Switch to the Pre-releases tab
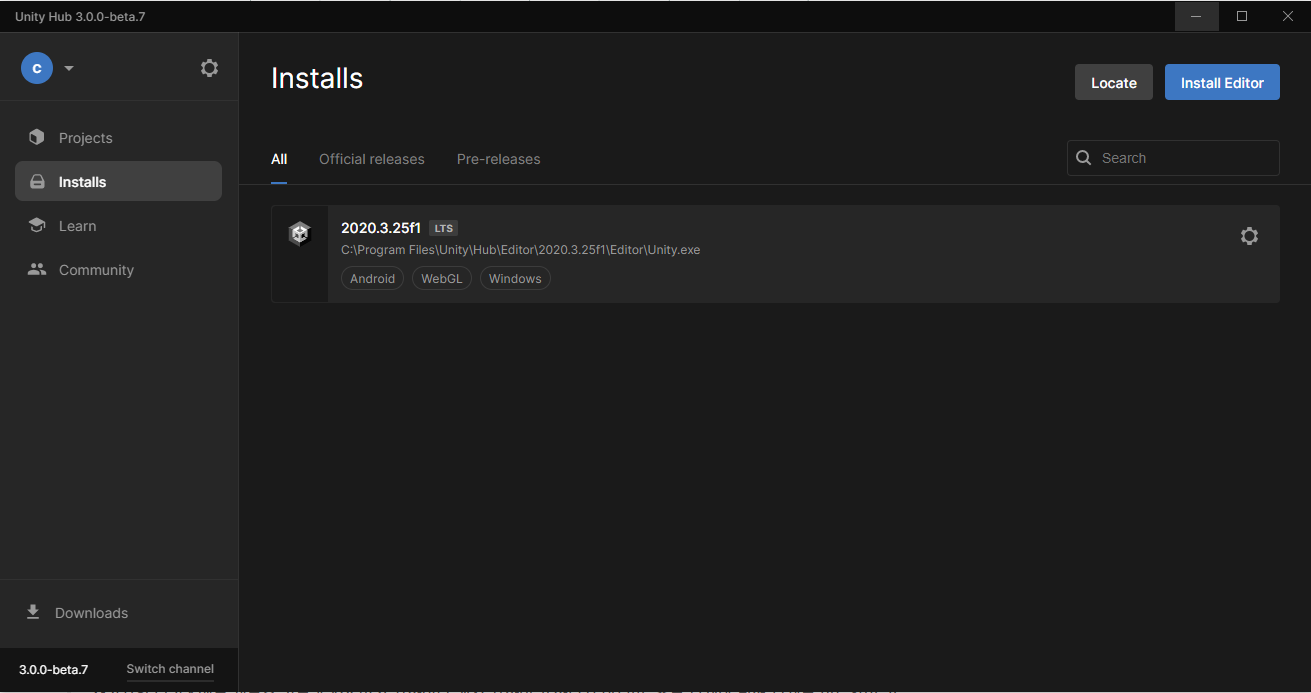This screenshot has width=1311, height=693. (499, 159)
